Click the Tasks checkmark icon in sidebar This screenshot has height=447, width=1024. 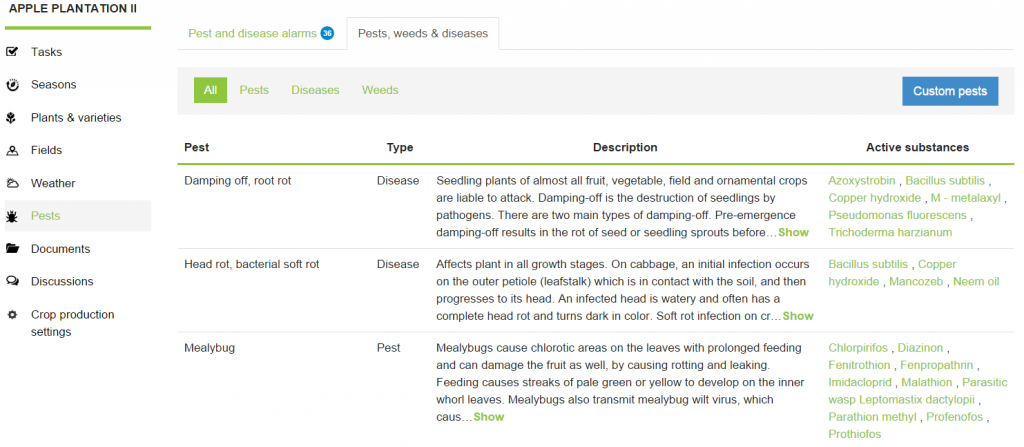[12, 52]
